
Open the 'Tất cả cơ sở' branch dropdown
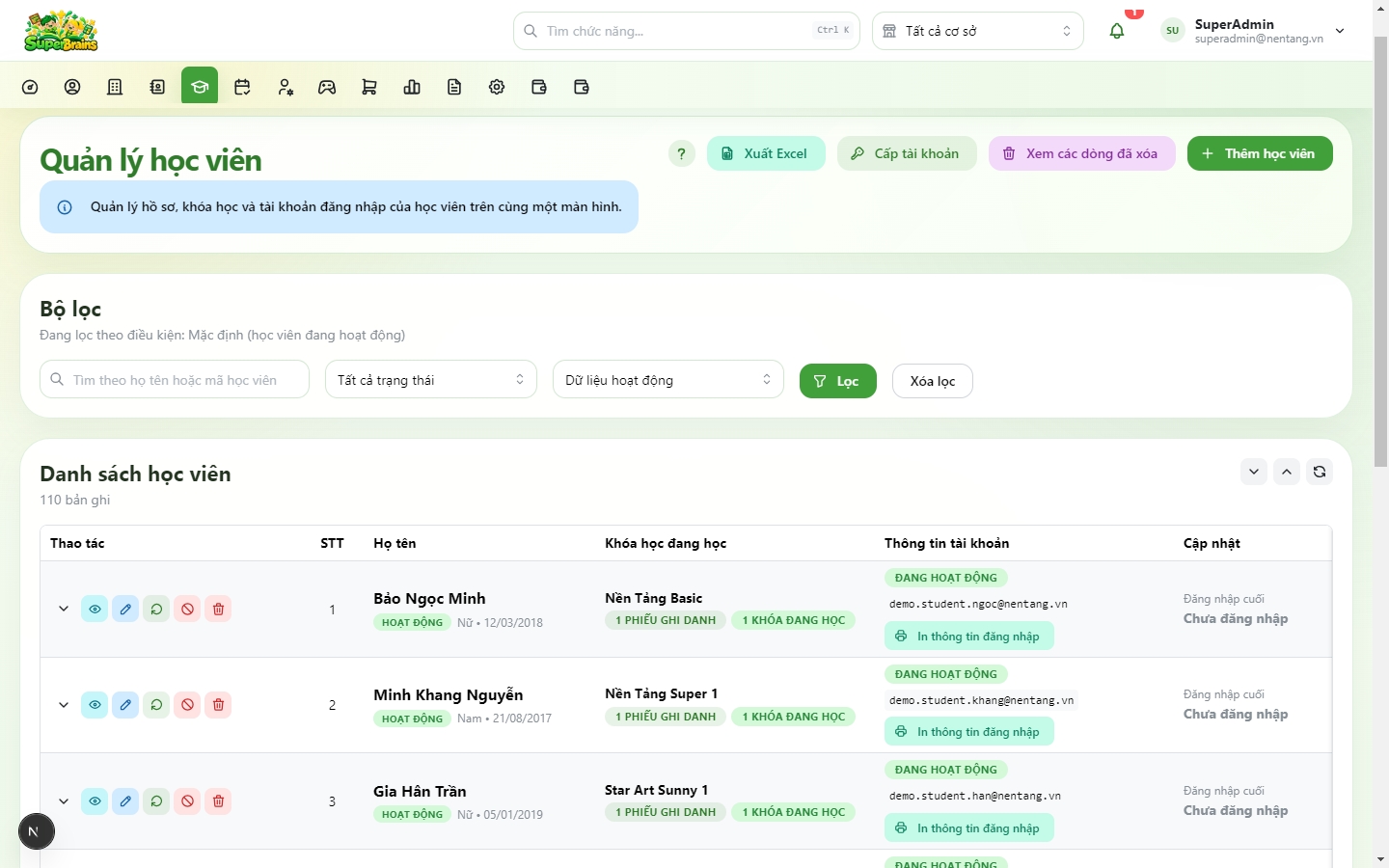click(x=978, y=31)
